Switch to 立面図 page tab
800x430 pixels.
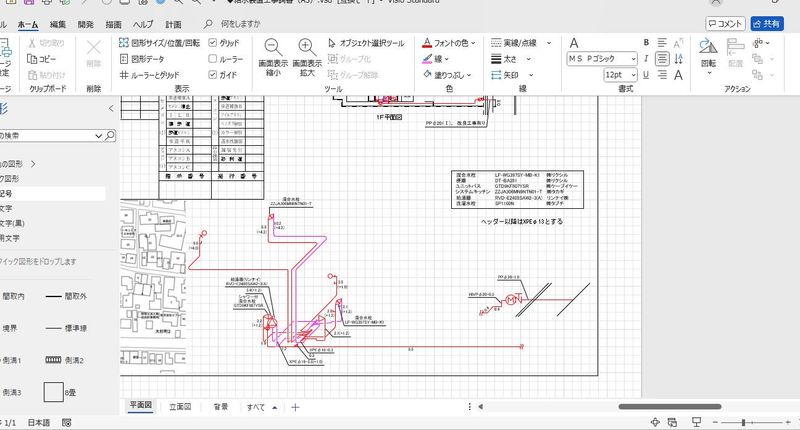(x=180, y=407)
